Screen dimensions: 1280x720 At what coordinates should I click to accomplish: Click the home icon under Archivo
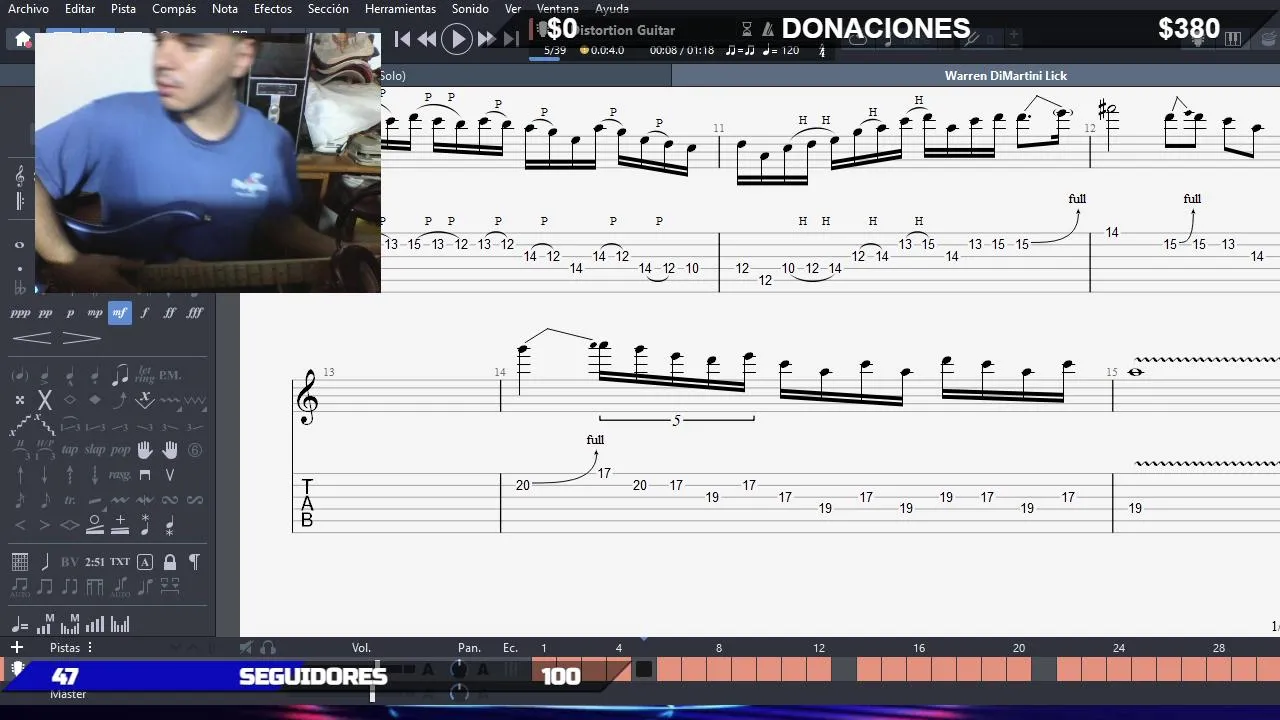pyautogui.click(x=22, y=40)
